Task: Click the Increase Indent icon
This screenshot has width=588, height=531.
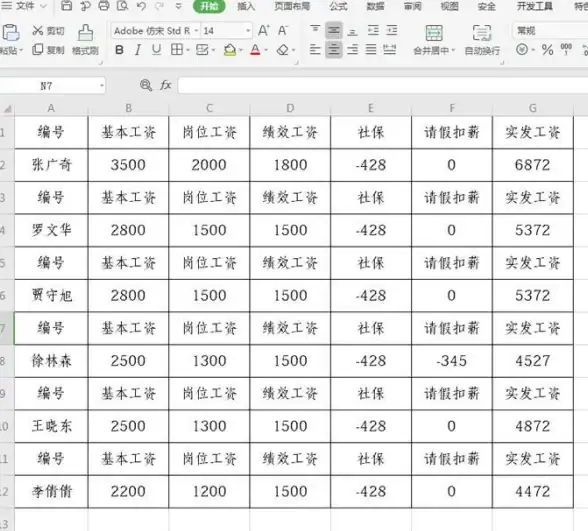Action: 392,30
